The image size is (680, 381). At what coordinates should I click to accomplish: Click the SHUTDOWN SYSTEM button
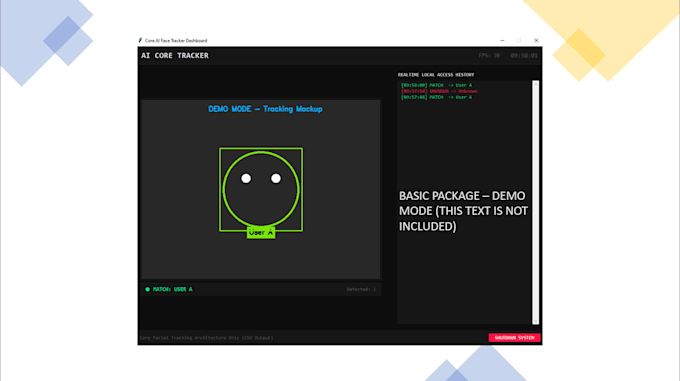coord(514,338)
